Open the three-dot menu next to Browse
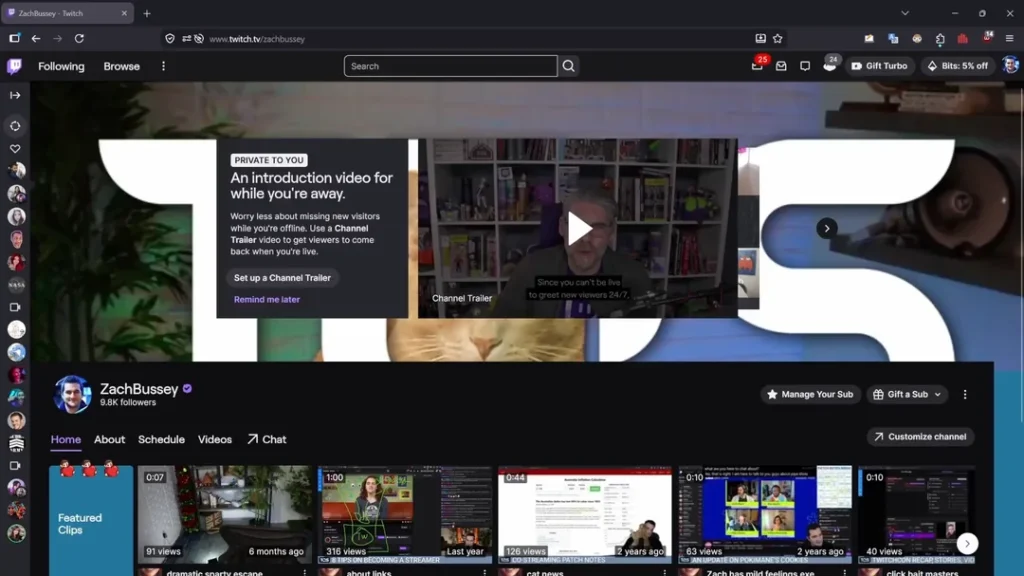The width and height of the screenshot is (1024, 576). click(163, 66)
